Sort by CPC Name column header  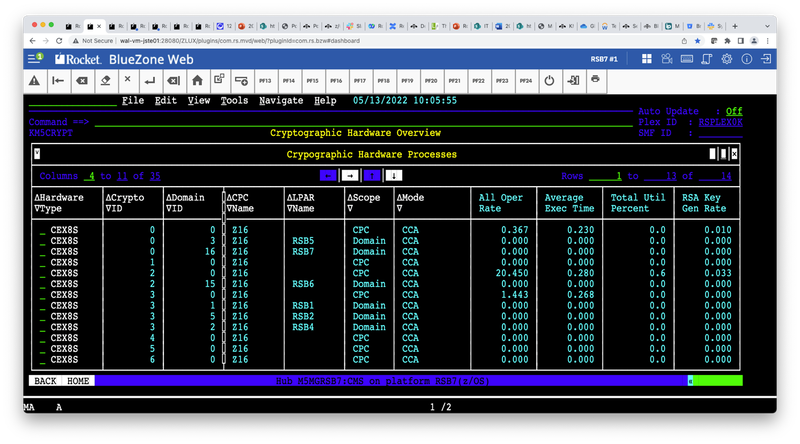[x=240, y=203]
